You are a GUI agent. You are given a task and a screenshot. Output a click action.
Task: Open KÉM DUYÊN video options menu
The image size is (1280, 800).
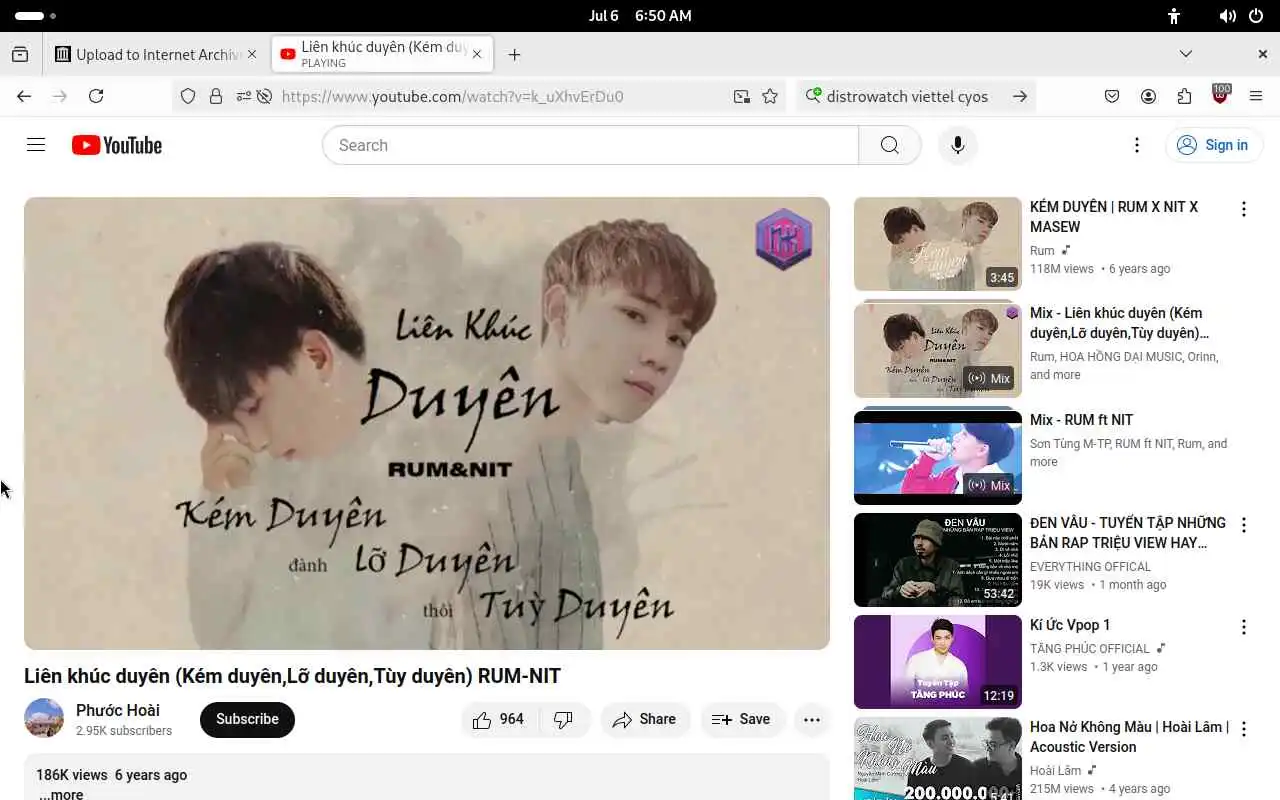coord(1244,209)
